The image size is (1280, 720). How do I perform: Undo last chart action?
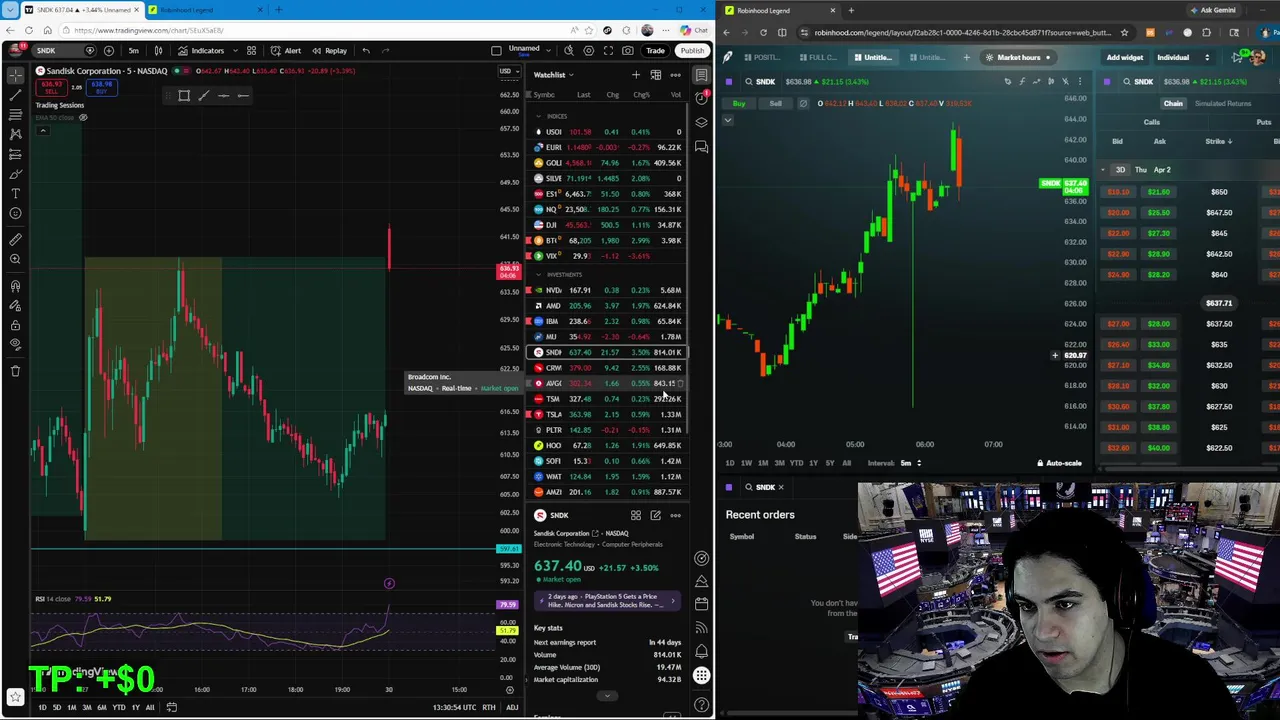366,50
